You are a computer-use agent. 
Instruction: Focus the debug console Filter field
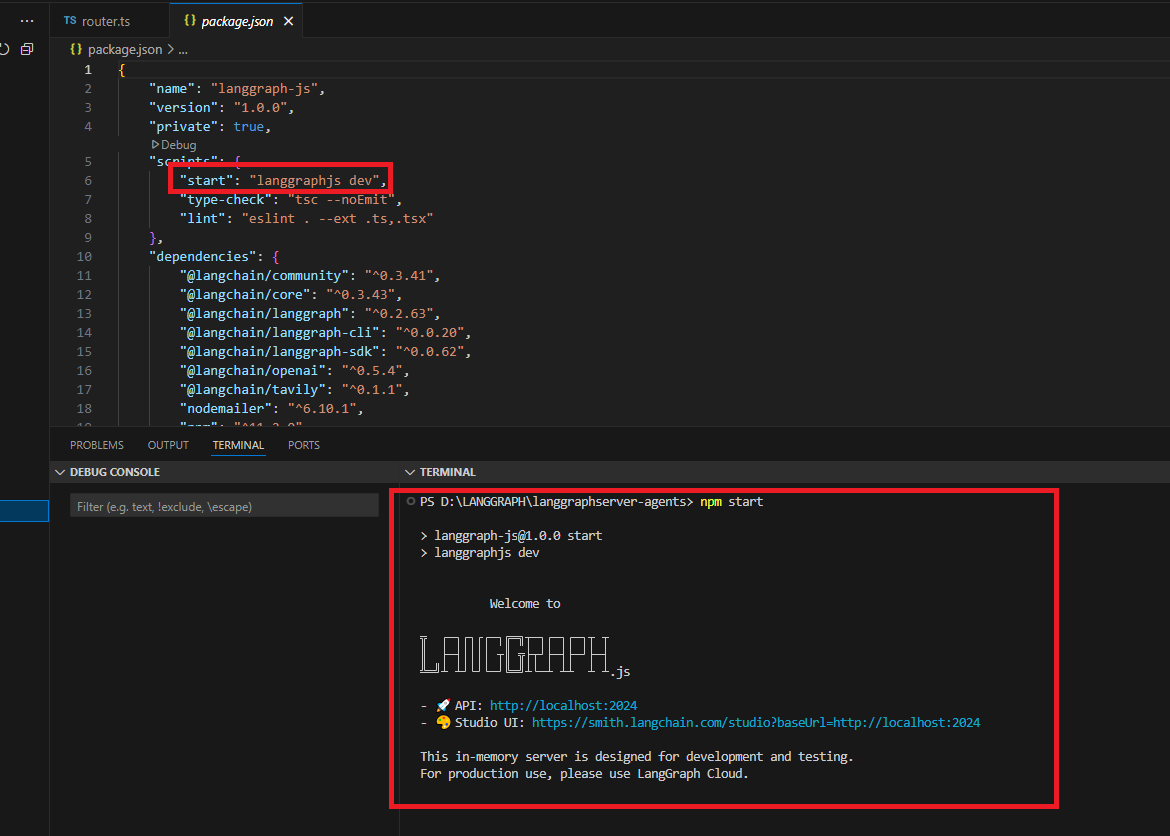point(224,506)
